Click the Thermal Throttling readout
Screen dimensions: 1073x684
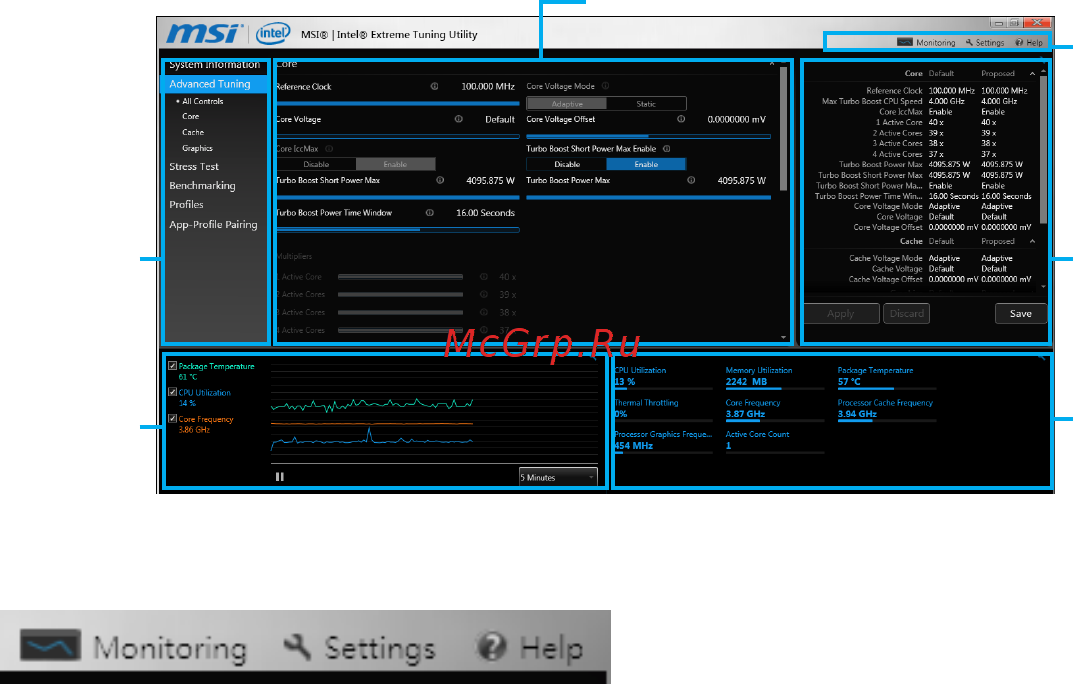coord(663,409)
